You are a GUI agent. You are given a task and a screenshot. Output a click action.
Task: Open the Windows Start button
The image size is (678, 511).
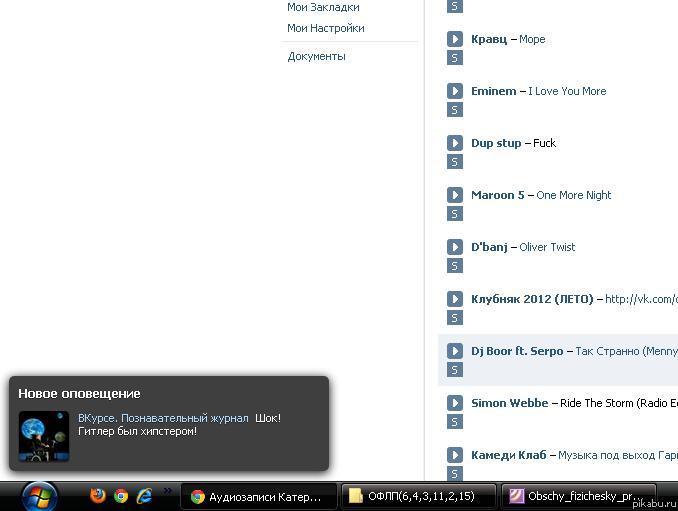point(39,496)
